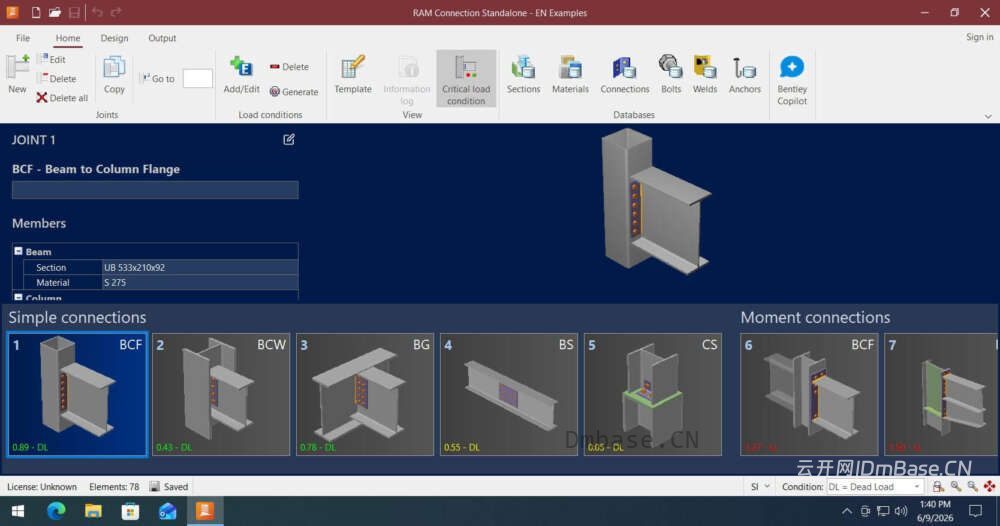Open the SI units dropdown

[x=760, y=486]
